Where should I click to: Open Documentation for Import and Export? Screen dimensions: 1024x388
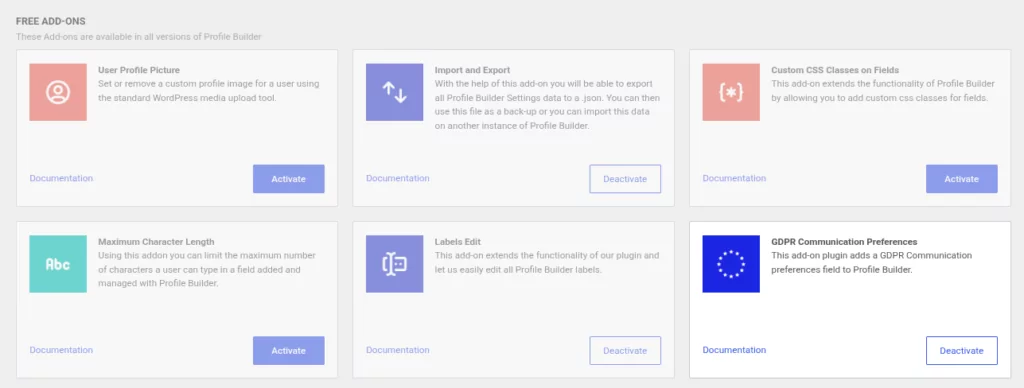tap(398, 178)
